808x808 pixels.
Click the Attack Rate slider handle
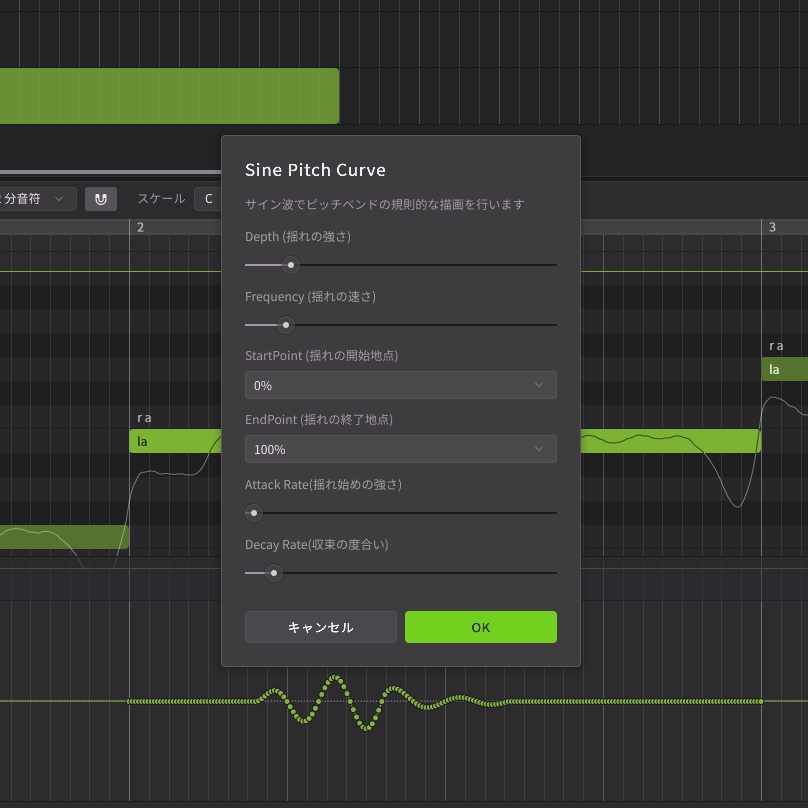[x=254, y=513]
